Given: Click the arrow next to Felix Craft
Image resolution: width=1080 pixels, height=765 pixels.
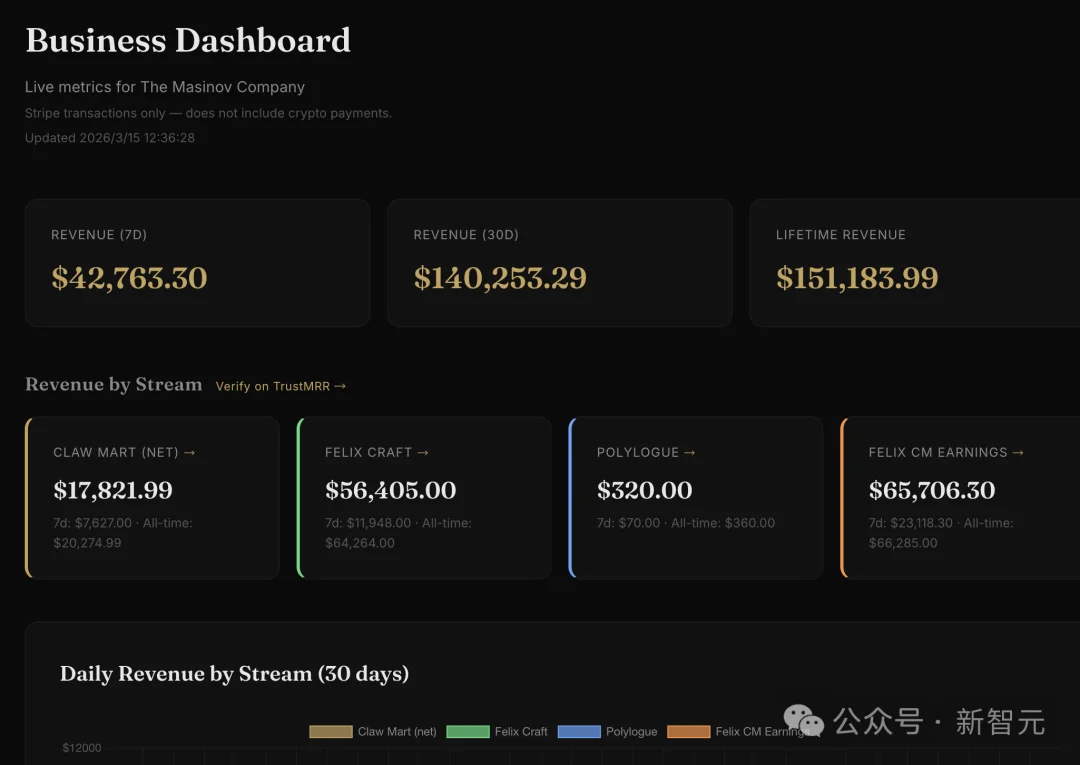Looking at the screenshot, I should click(423, 453).
